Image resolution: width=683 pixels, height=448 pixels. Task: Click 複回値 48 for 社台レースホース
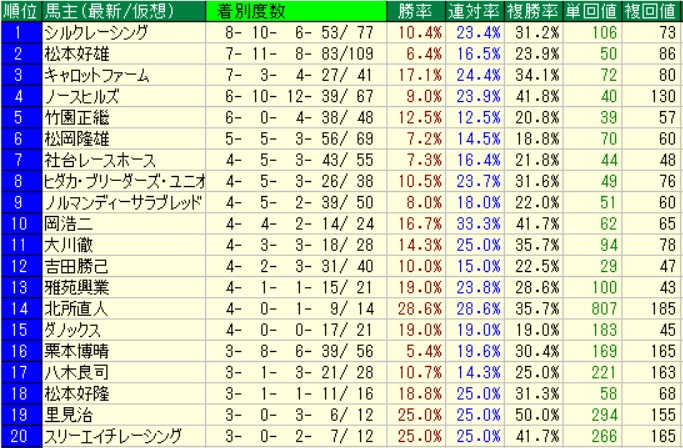click(668, 160)
